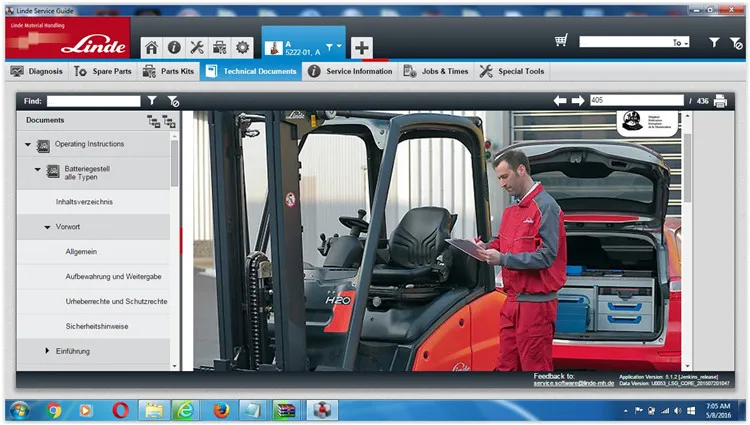Open Service Information tab
The image size is (750, 425).
(350, 71)
